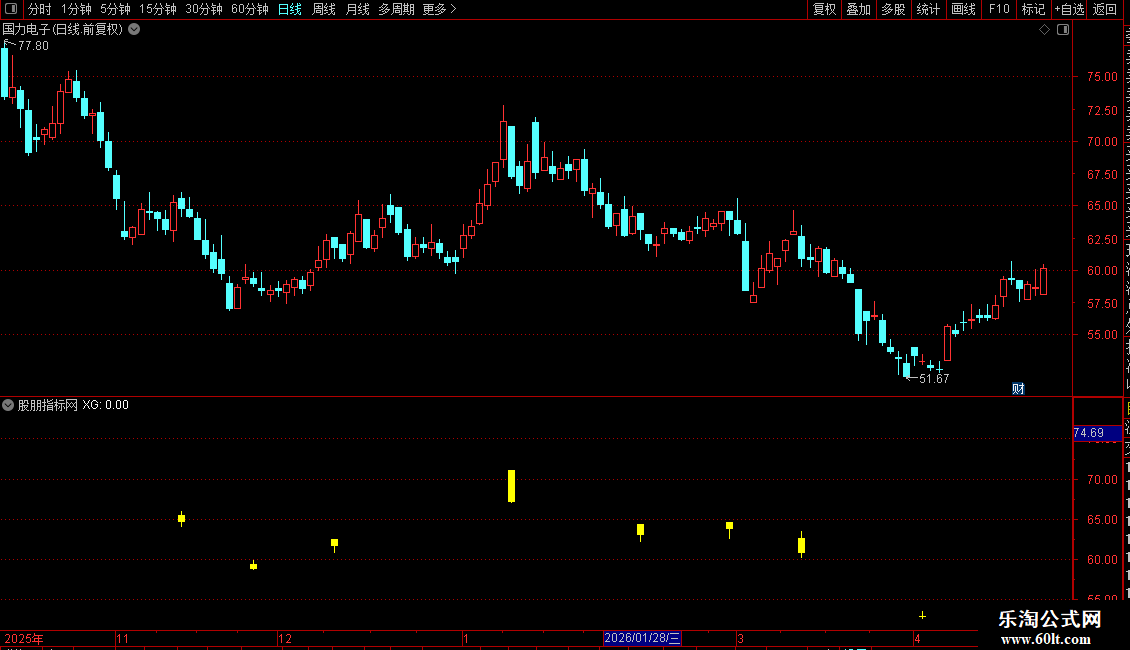Click the 75.00 price axis label
Image resolution: width=1130 pixels, height=650 pixels.
coord(1102,76)
